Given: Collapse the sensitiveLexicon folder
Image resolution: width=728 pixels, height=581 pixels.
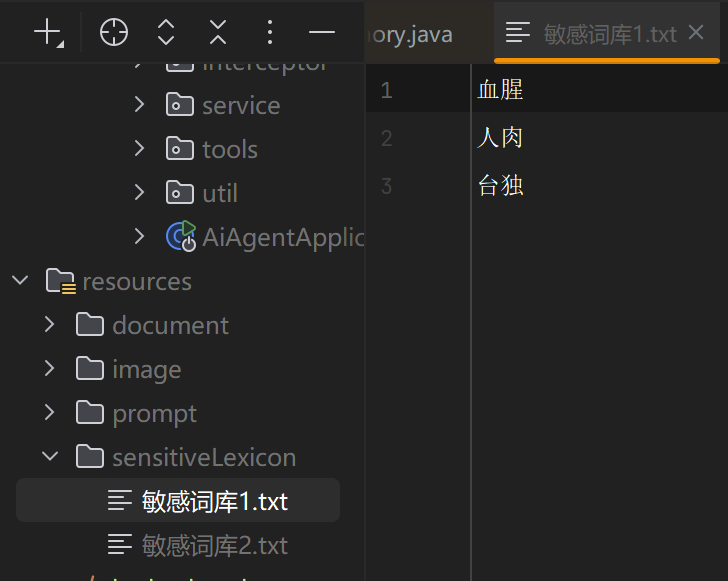Looking at the screenshot, I should 50,457.
